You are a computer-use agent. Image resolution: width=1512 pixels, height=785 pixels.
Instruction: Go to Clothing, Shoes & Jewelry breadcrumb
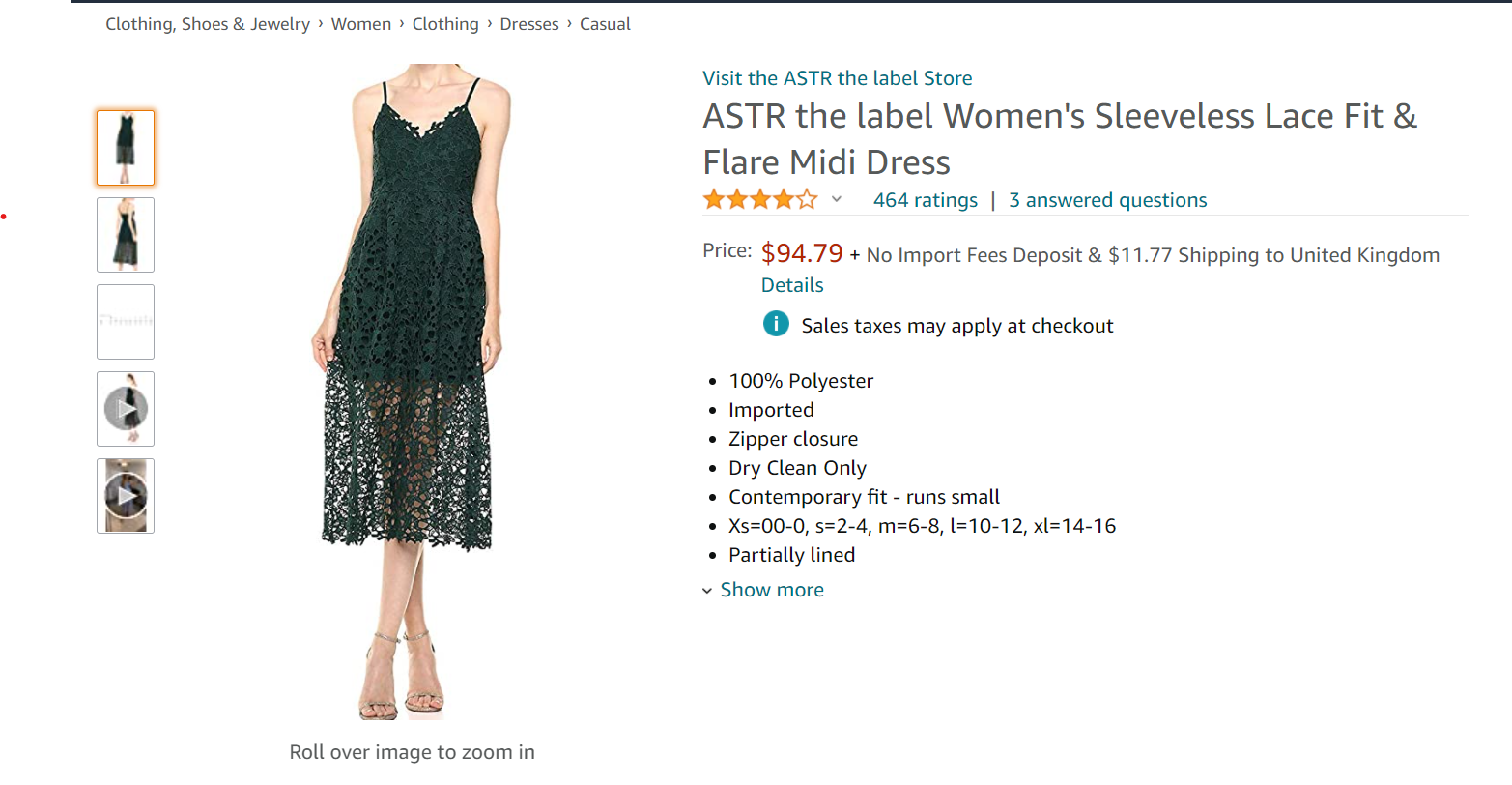208,24
